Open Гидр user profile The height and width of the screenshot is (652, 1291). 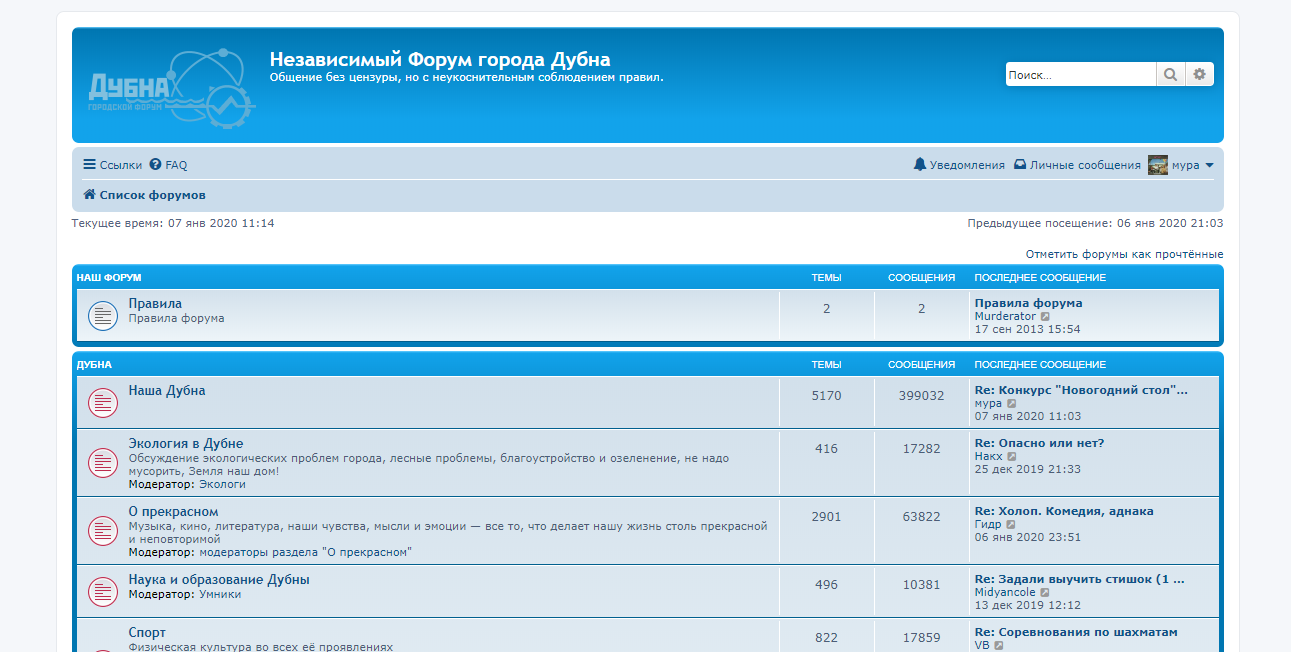tap(988, 525)
